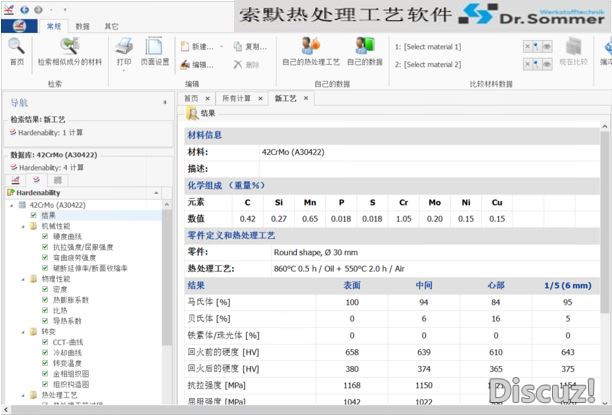Toggle eye icon for material 1
Screen dimensions: 612x415
point(547,46)
